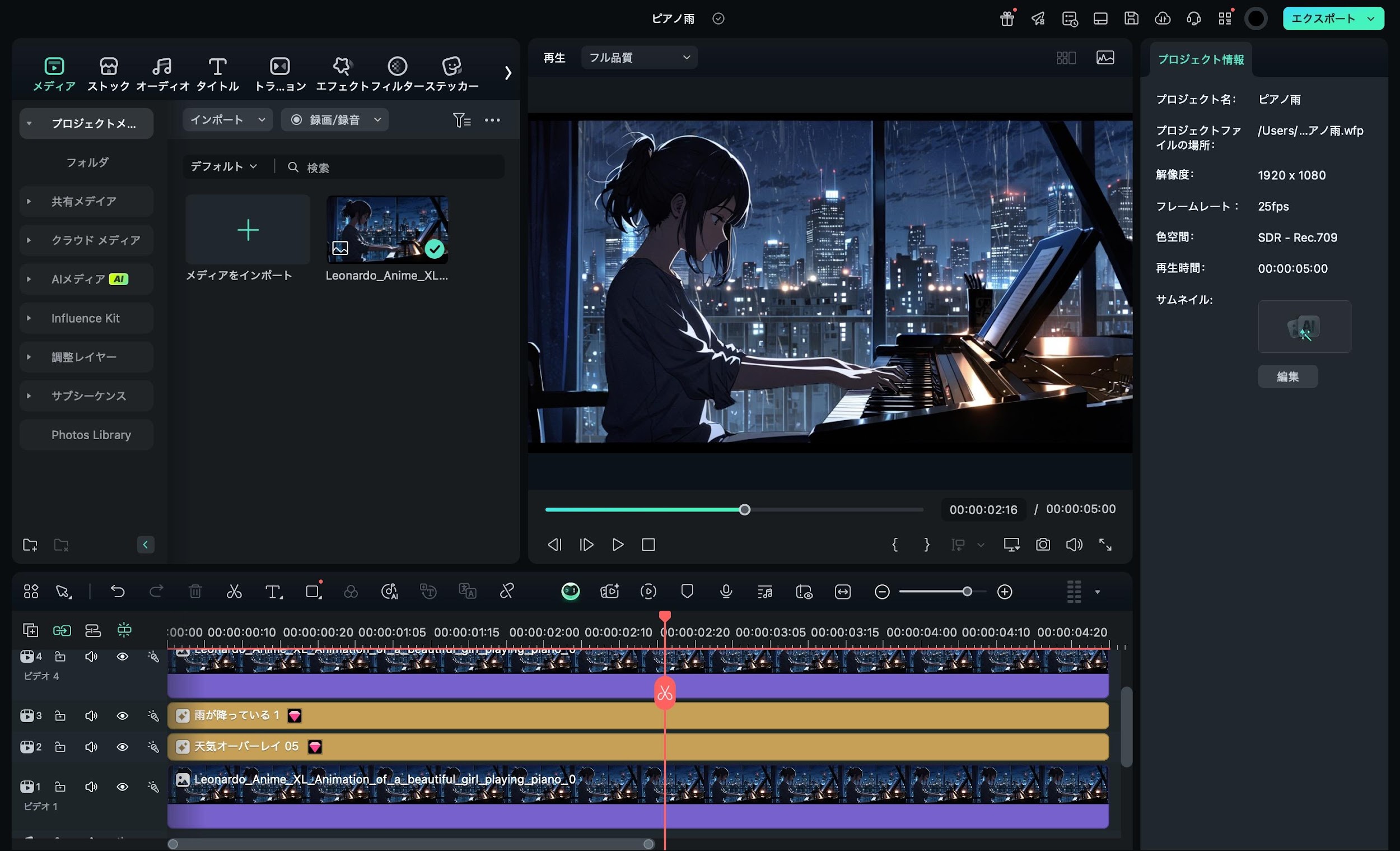Open the フル品質 playback quality dropdown

point(638,57)
